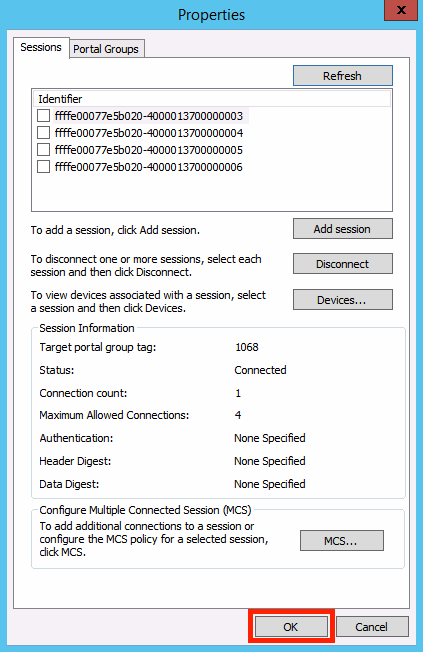Select identifier text ffffe00077e5b020-4000013700000003

coord(148,116)
